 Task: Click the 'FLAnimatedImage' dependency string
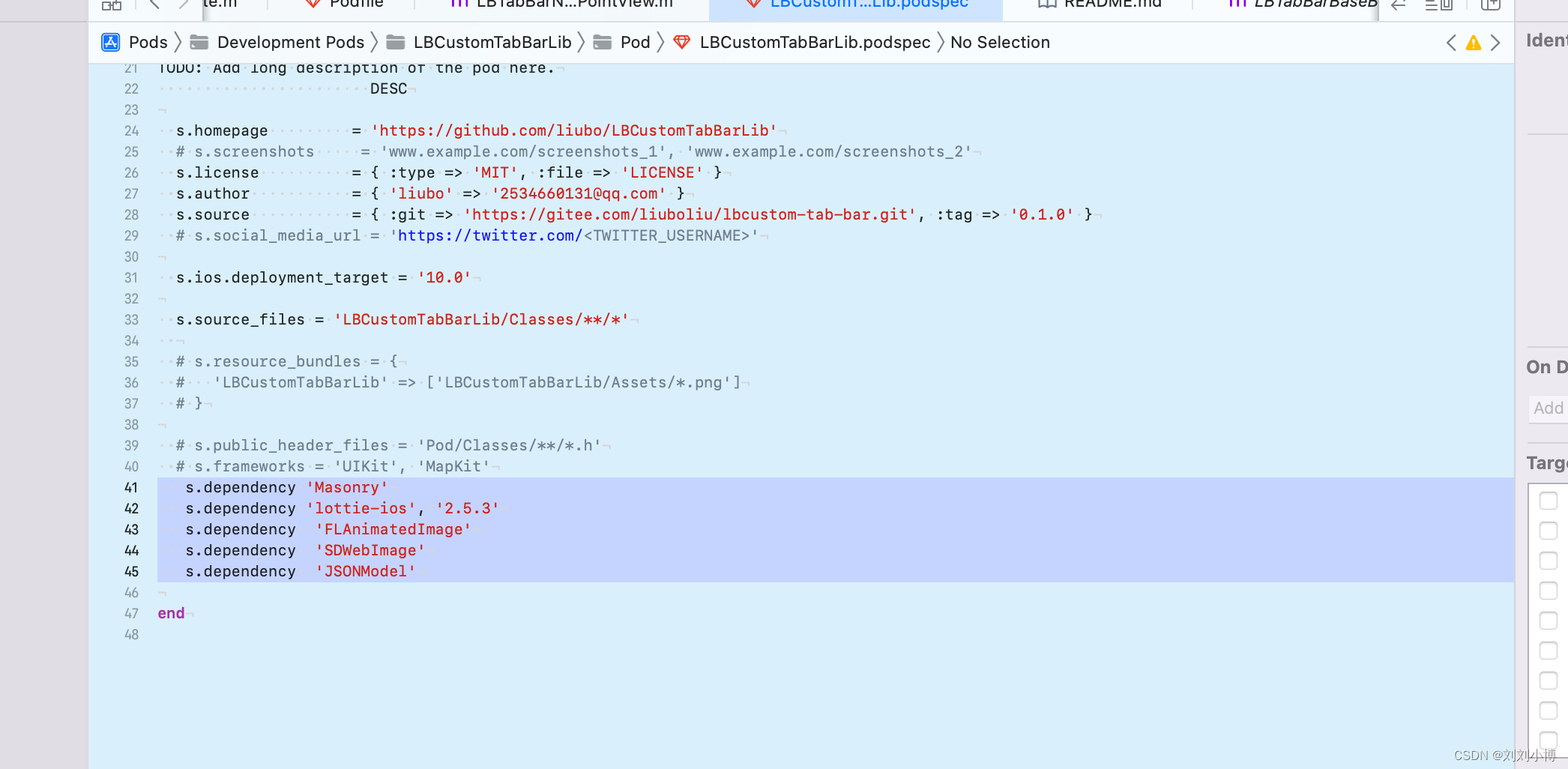pos(393,529)
